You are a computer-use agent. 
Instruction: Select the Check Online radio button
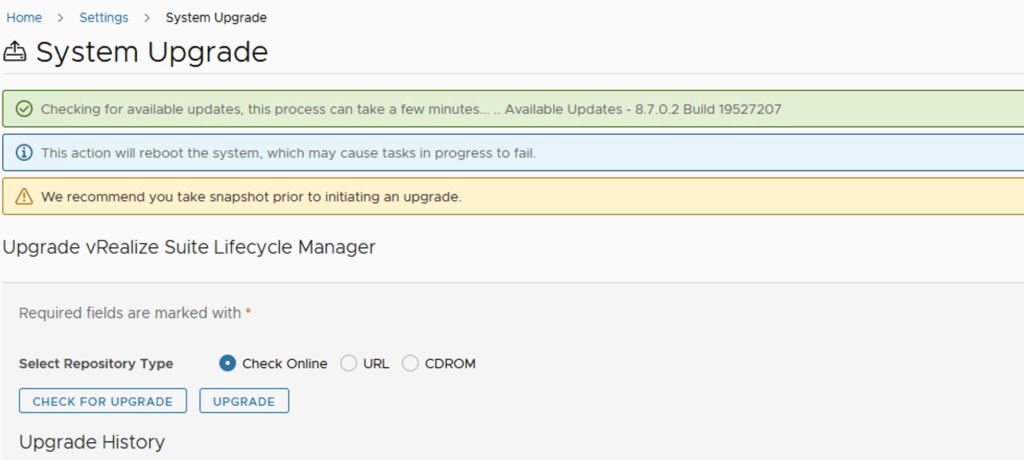coord(227,364)
